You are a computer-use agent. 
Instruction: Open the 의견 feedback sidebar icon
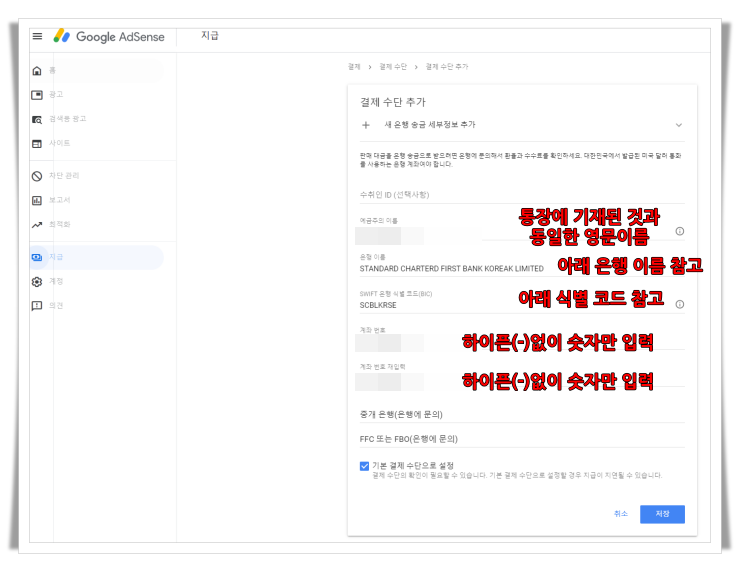click(x=37, y=306)
